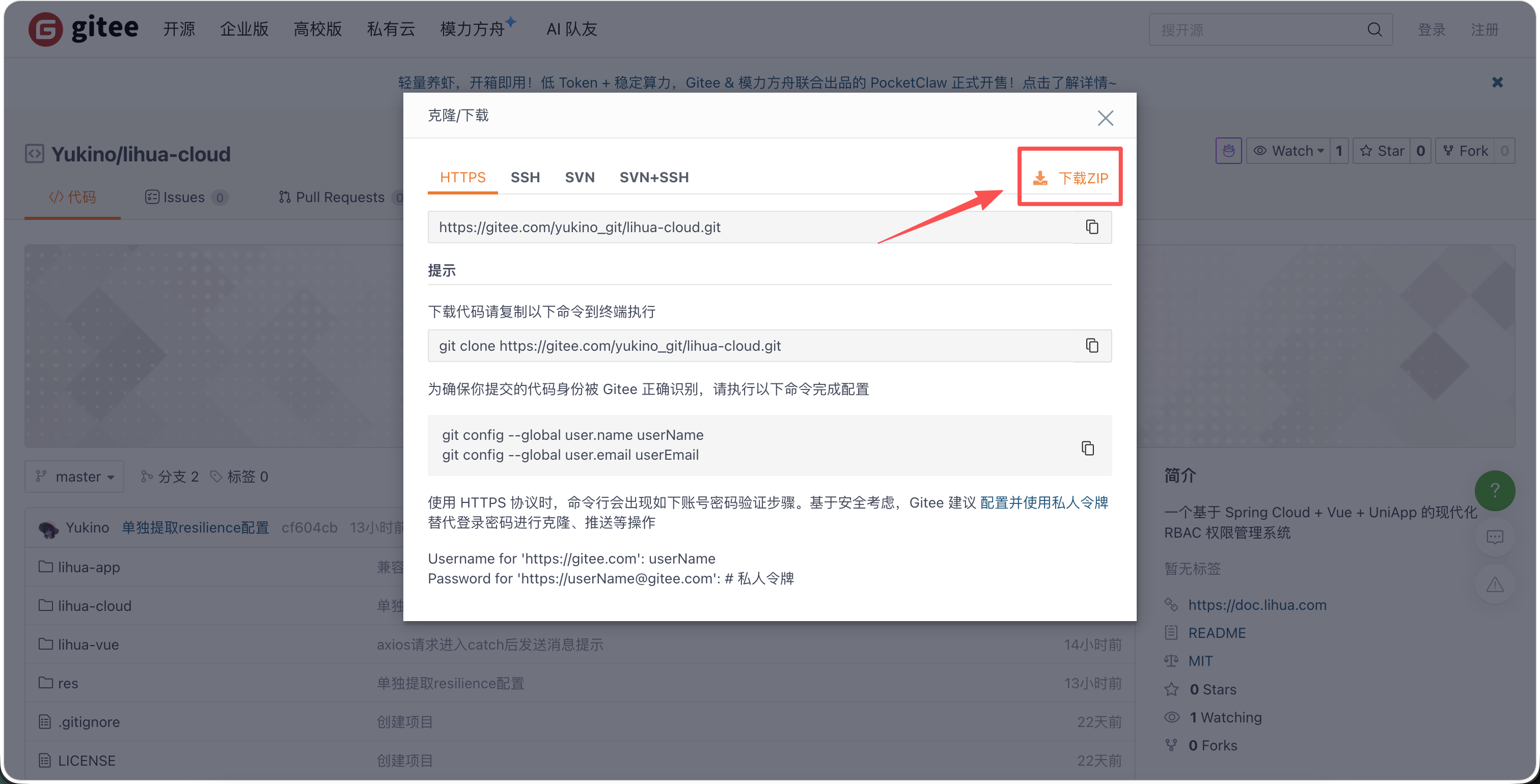View the 0 Forks list
1540x784 pixels.
[x=1213, y=745]
